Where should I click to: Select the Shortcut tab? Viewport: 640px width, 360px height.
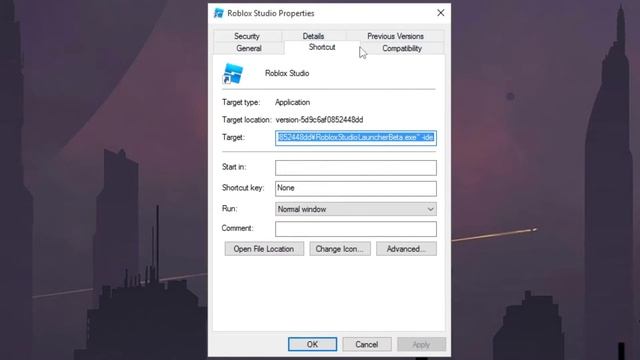click(x=322, y=47)
